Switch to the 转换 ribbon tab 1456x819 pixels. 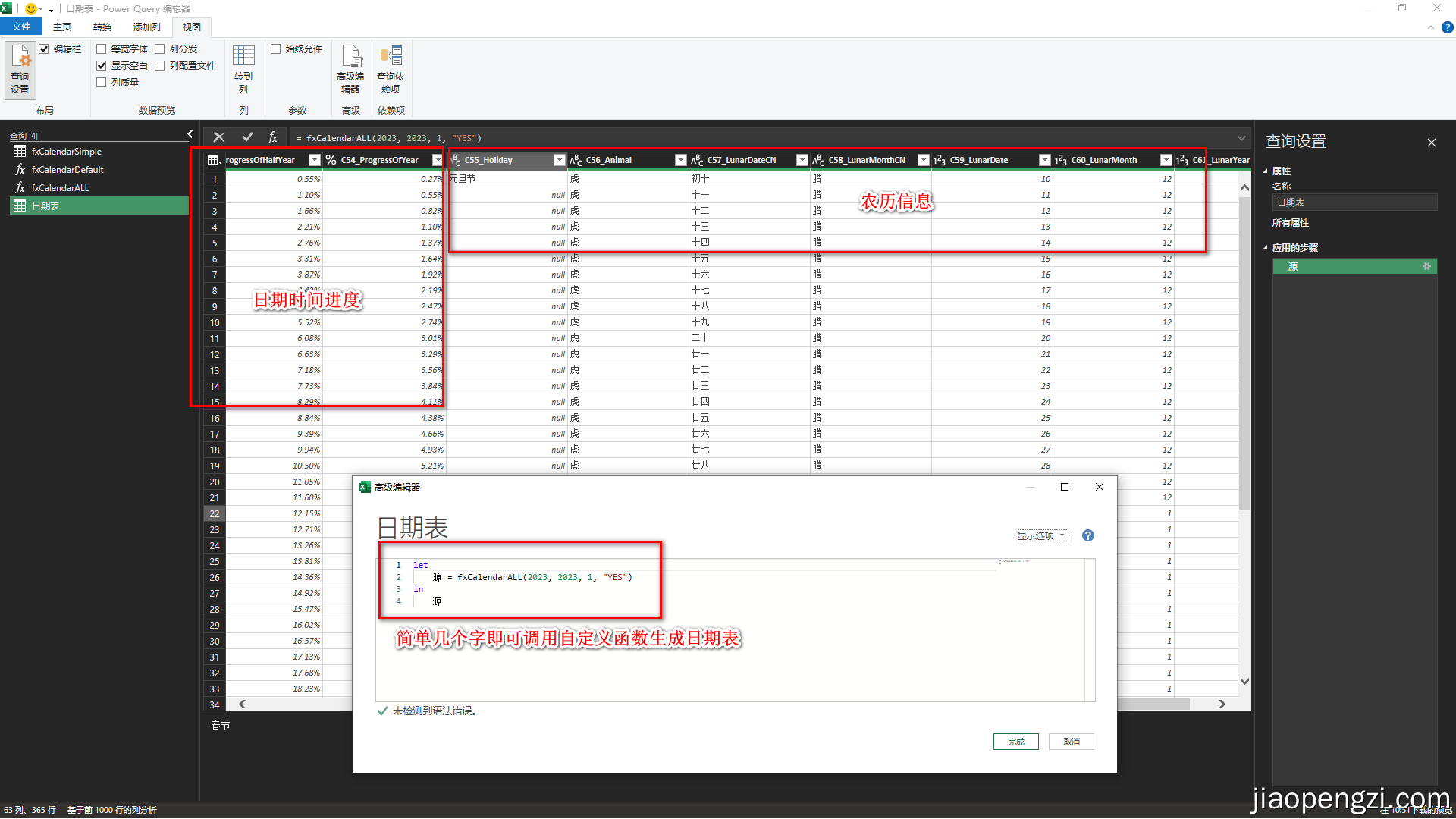coord(102,27)
